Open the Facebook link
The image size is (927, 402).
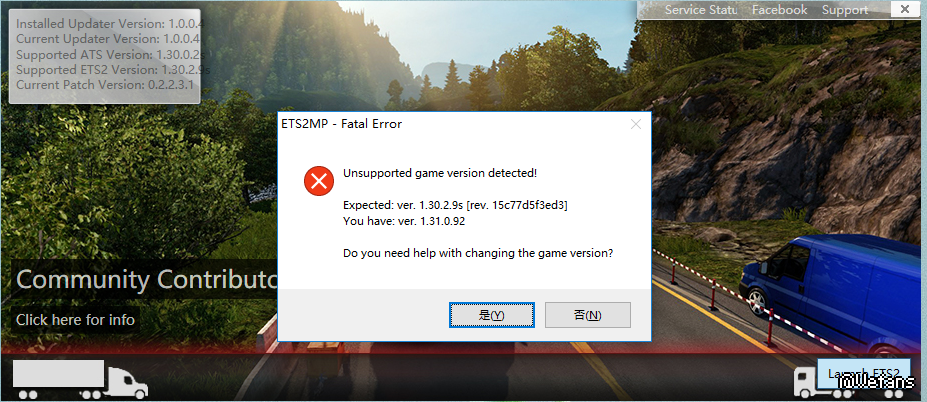[779, 10]
